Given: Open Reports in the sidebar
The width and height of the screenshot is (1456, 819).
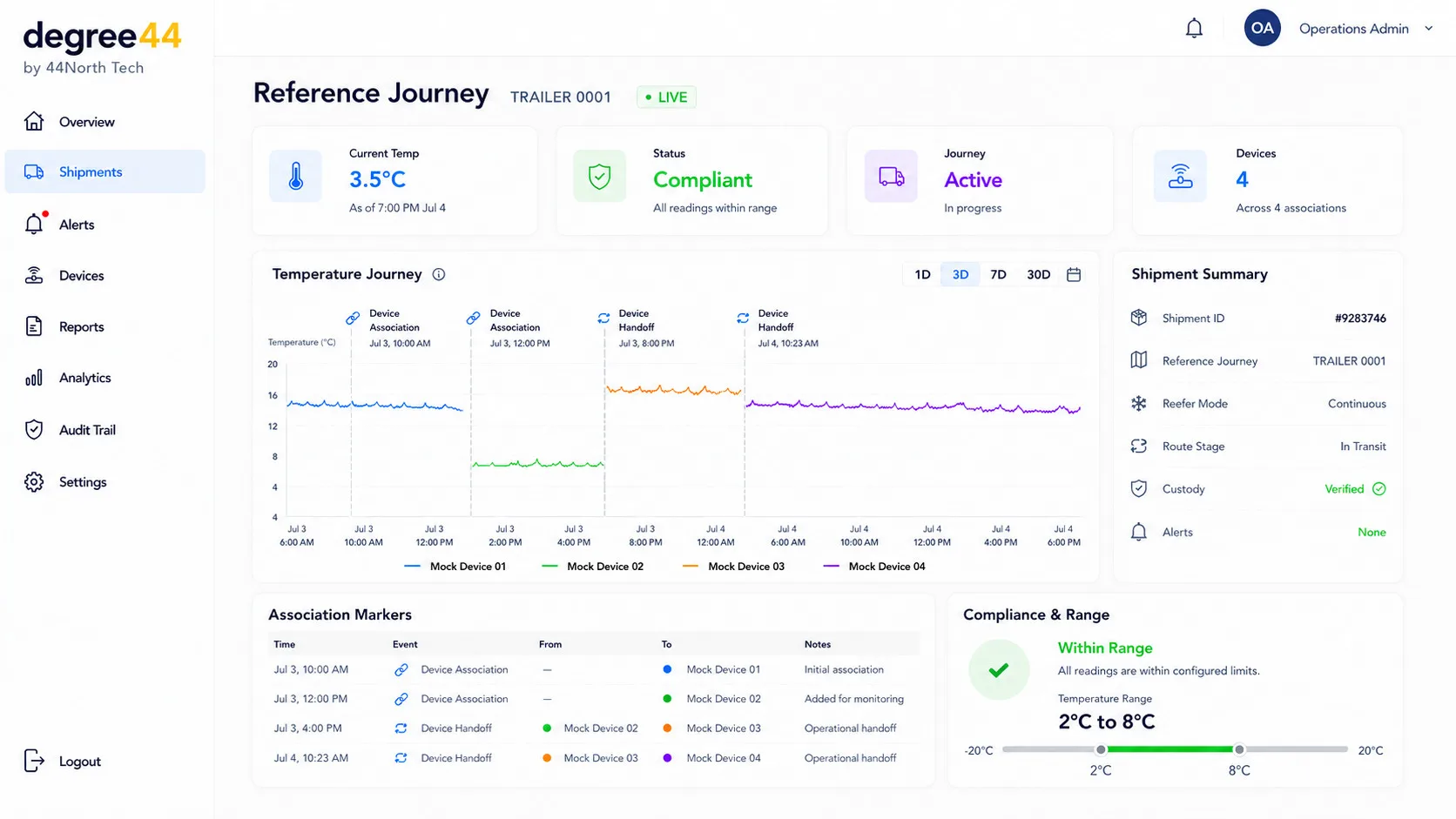Looking at the screenshot, I should pyautogui.click(x=105, y=327).
